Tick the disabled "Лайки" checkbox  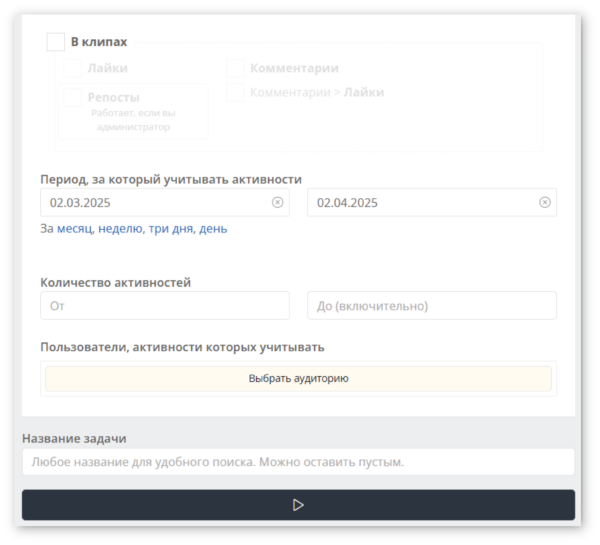[x=72, y=68]
